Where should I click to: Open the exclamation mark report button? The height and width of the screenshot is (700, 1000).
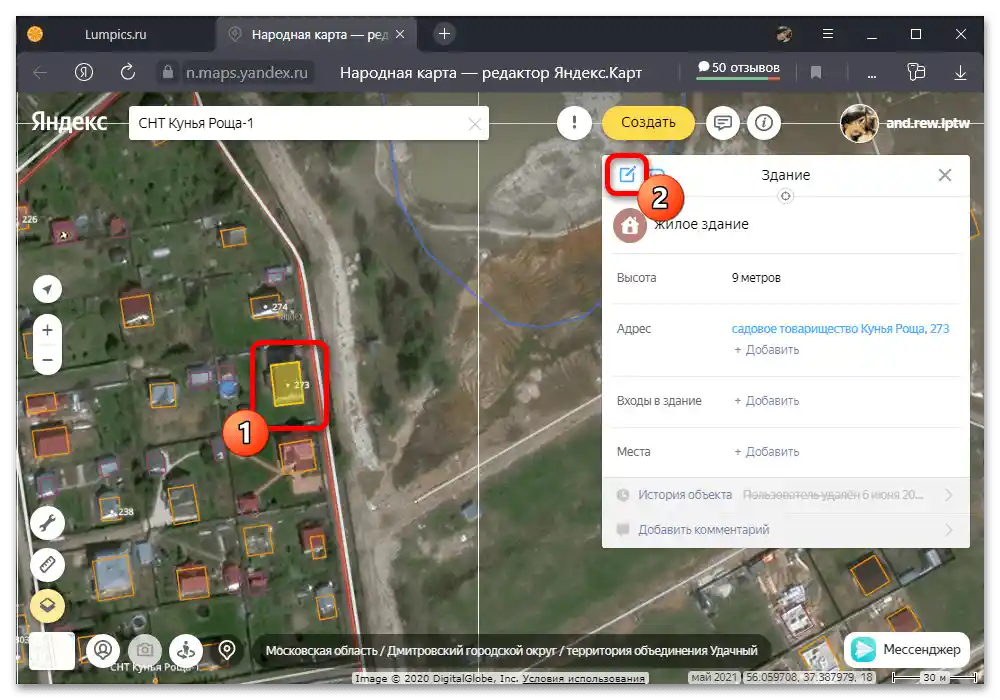coord(574,122)
